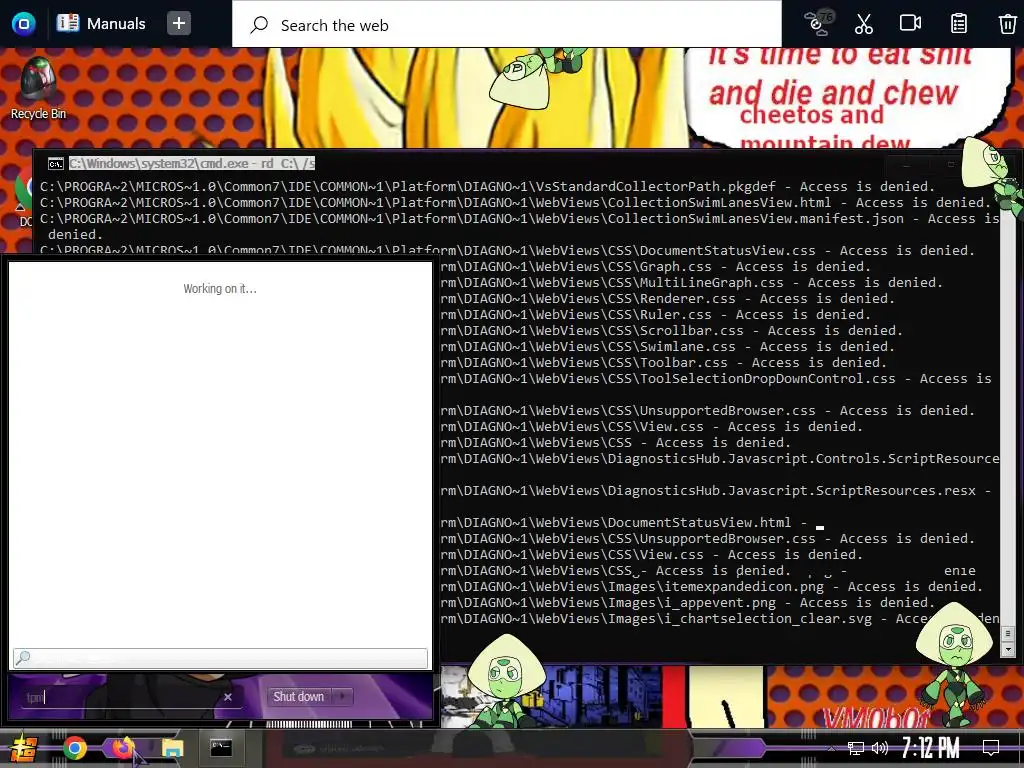Screen dimensions: 1024x768
Task: Focus the Search the web field
Action: (x=507, y=25)
